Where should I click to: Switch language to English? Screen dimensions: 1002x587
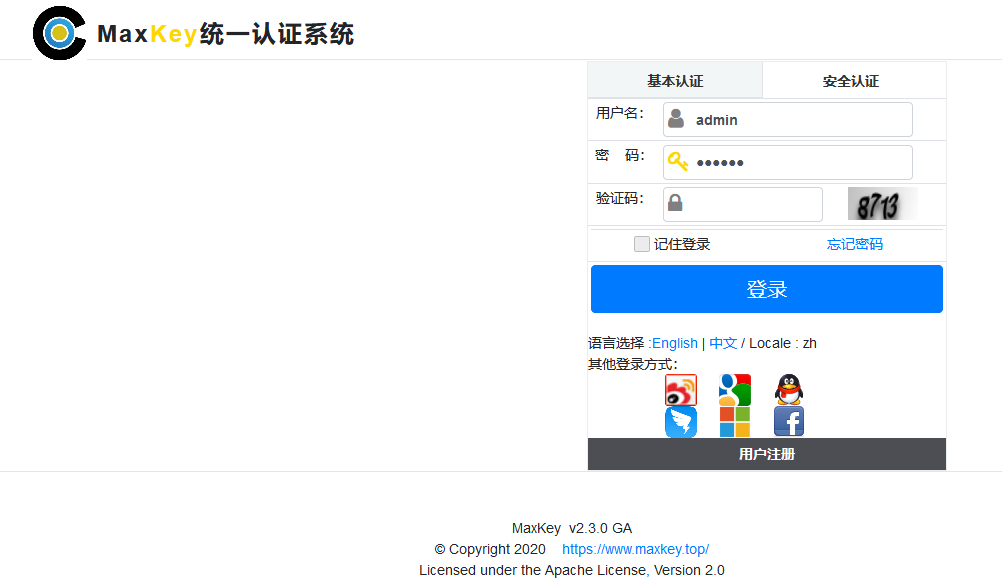pos(676,343)
